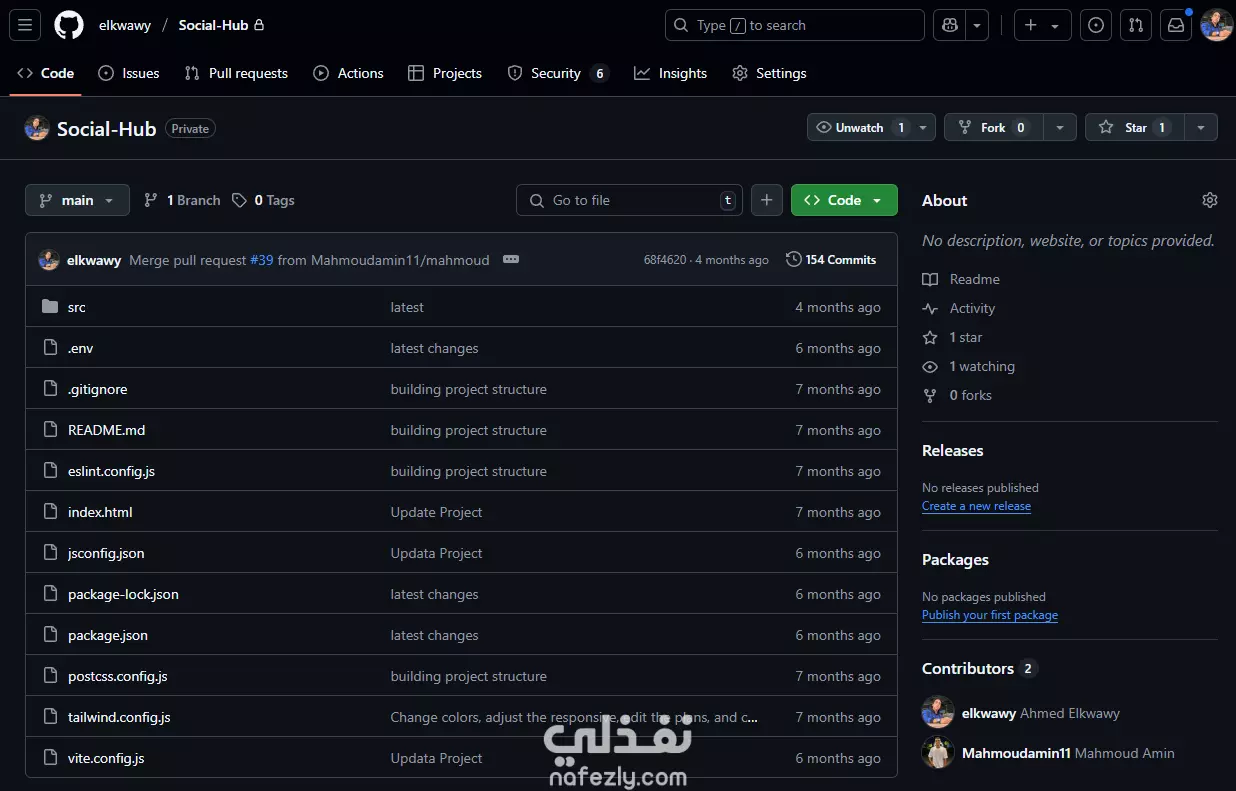
Task: Open the Projects tab
Action: click(x=445, y=73)
